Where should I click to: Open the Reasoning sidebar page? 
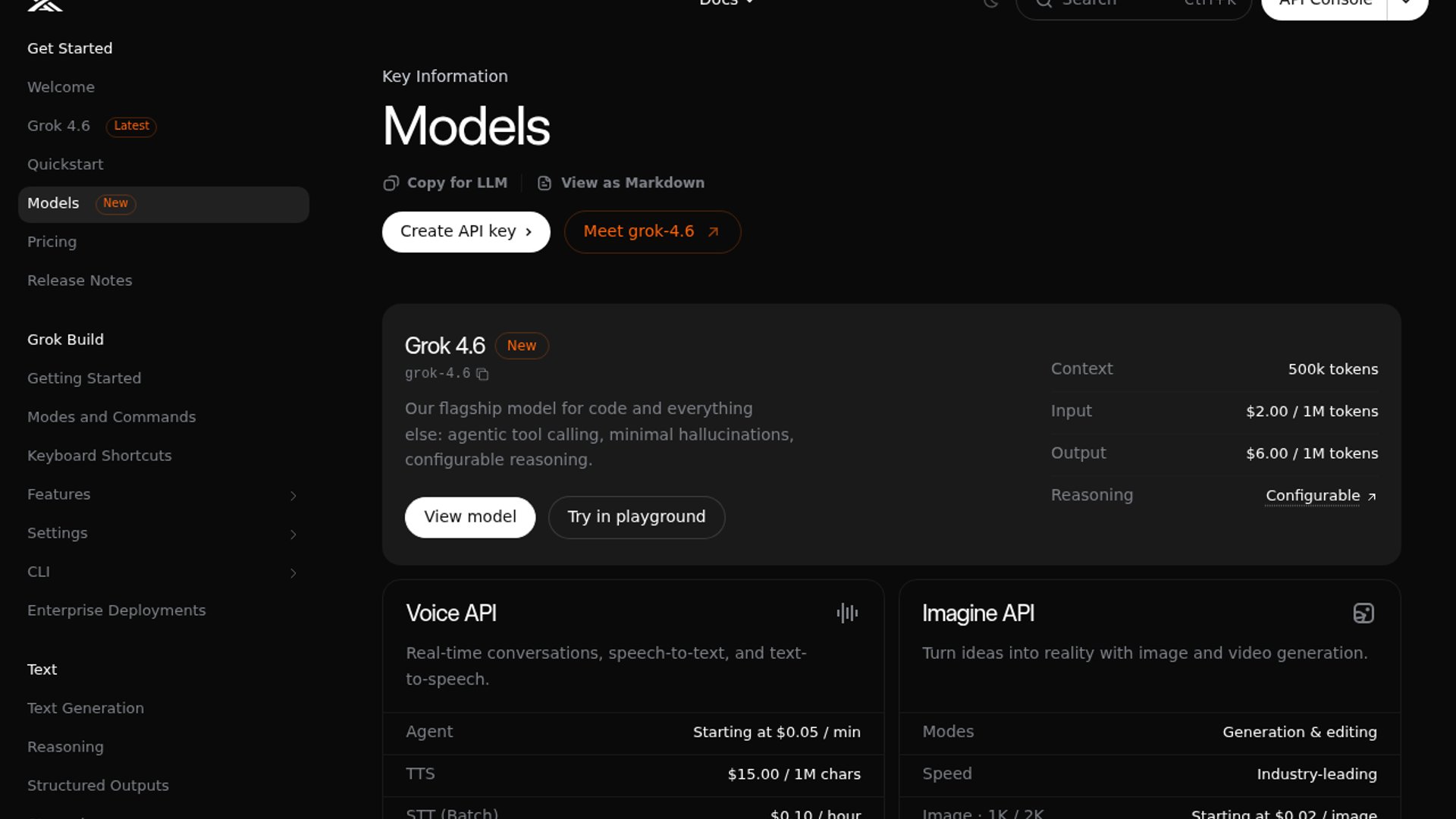(x=65, y=747)
